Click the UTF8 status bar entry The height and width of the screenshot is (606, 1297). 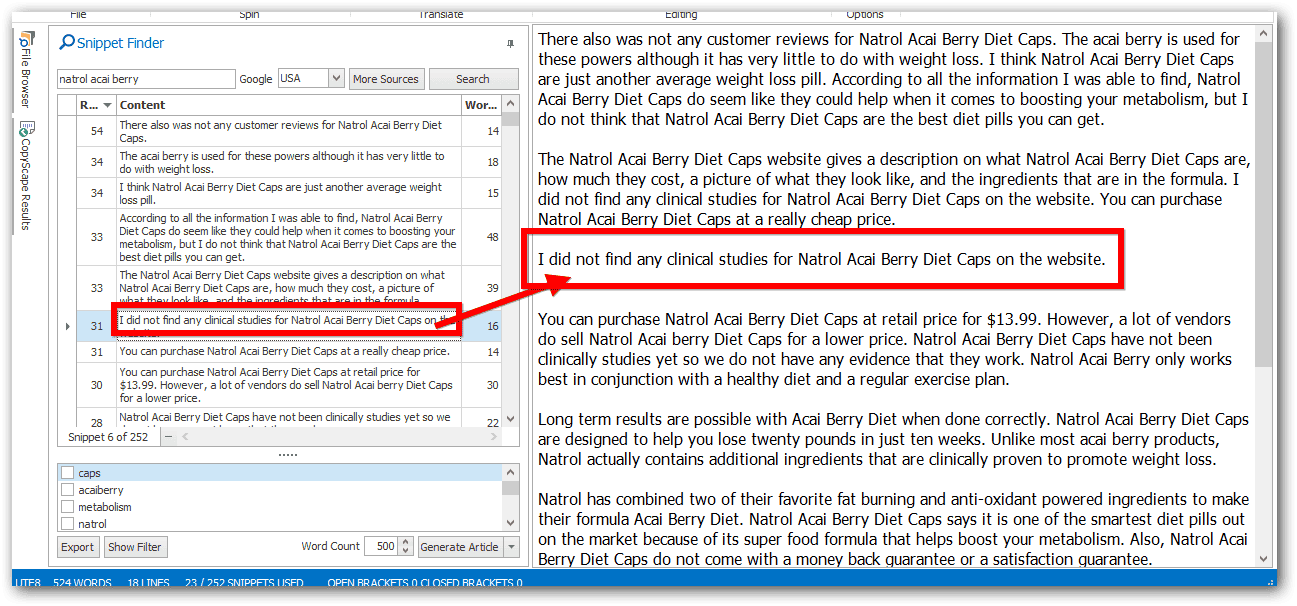[x=27, y=581]
